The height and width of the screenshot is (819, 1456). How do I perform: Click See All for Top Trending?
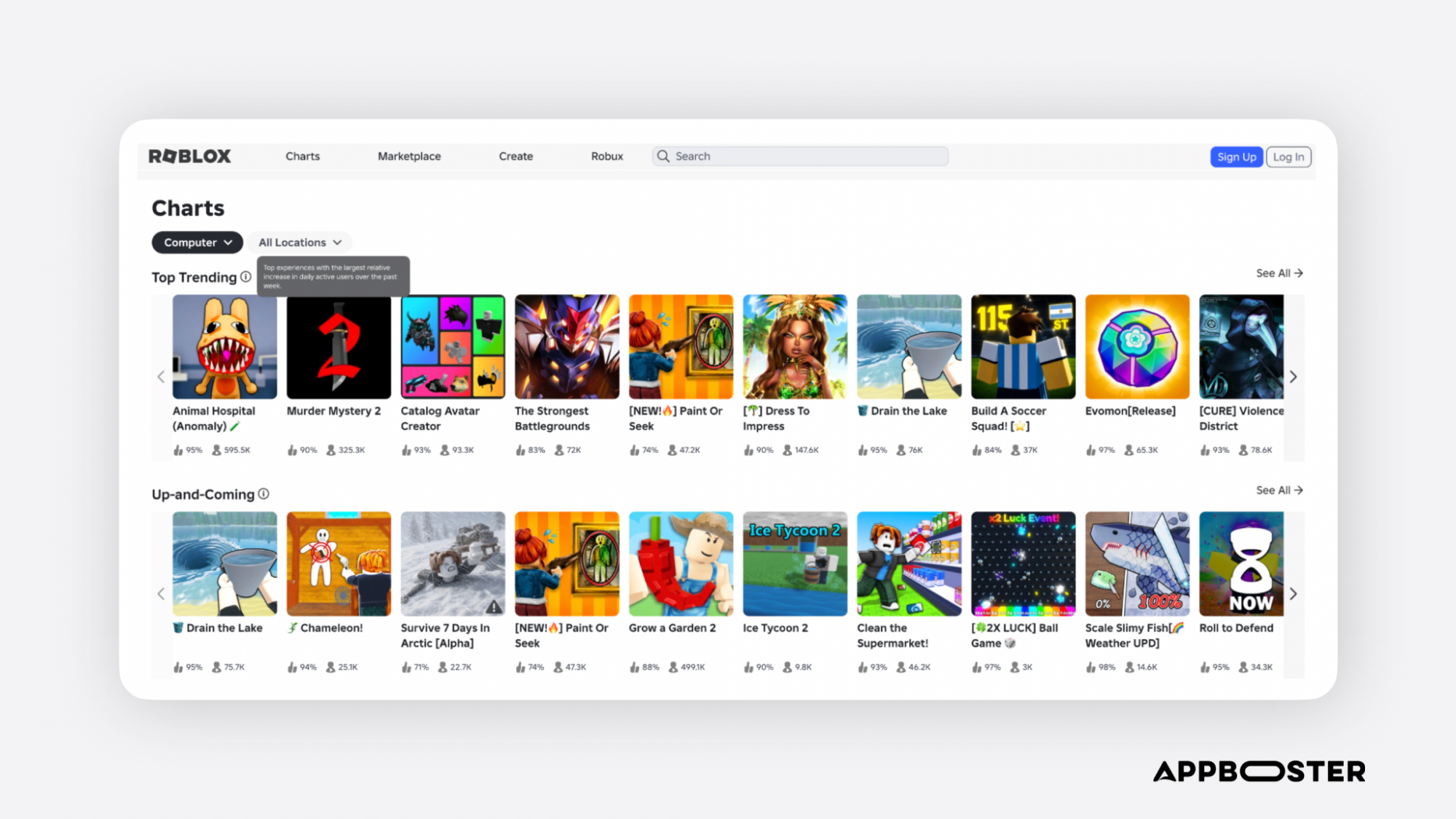click(1280, 273)
